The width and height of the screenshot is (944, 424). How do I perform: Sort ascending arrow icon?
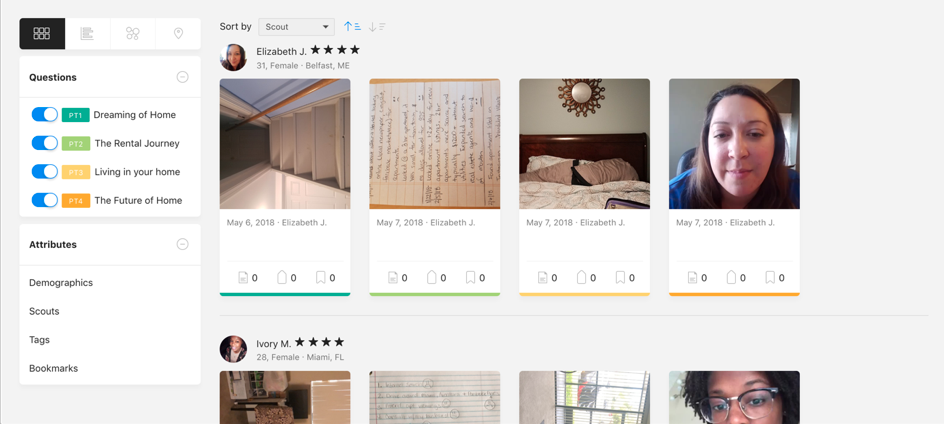352,26
